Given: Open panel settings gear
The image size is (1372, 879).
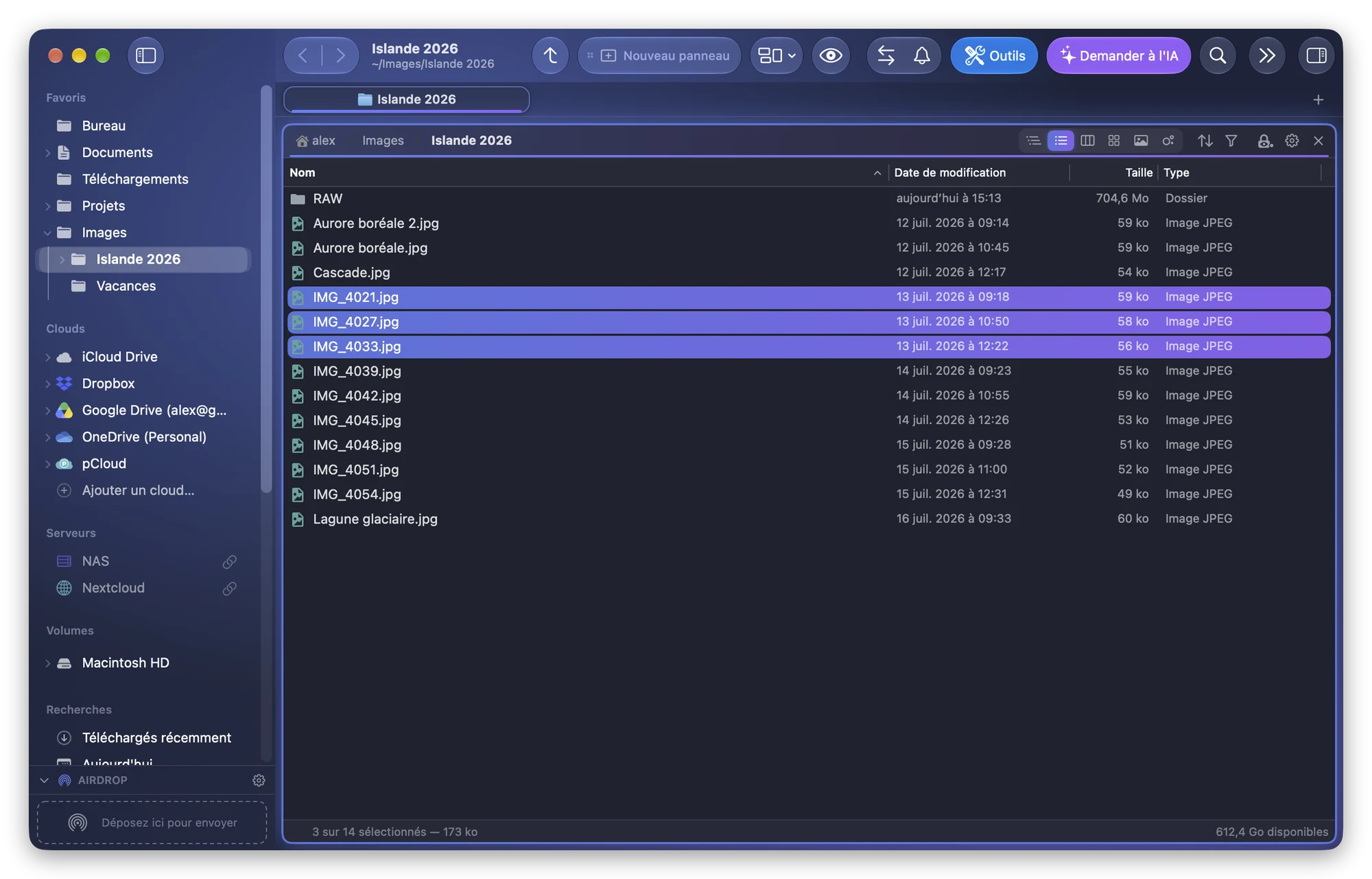Looking at the screenshot, I should [1292, 141].
